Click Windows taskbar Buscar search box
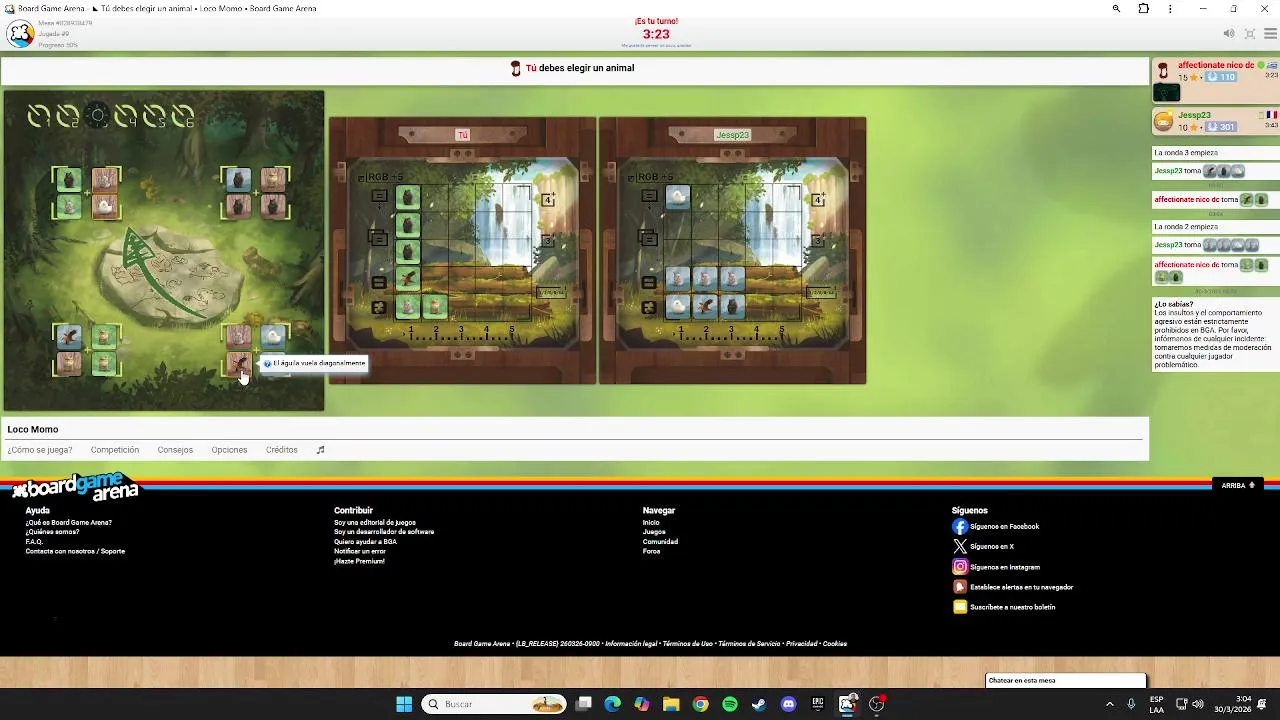 [494, 704]
